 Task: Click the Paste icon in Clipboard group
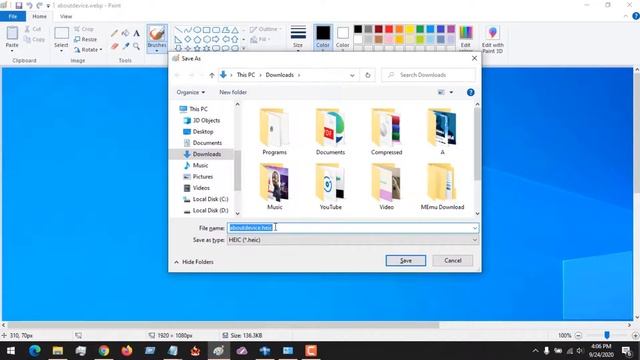point(12,34)
